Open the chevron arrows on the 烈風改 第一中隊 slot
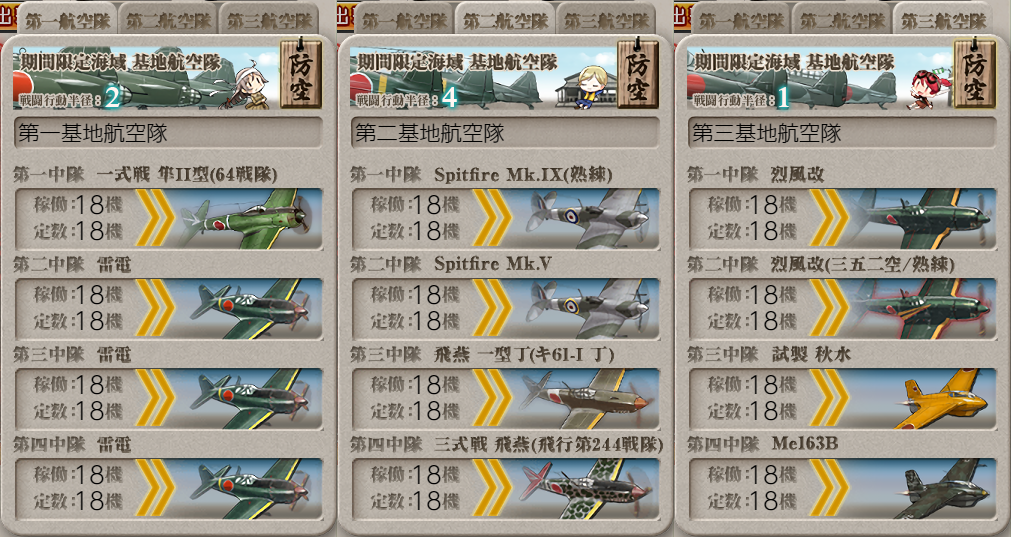This screenshot has height=537, width=1011. coord(829,219)
